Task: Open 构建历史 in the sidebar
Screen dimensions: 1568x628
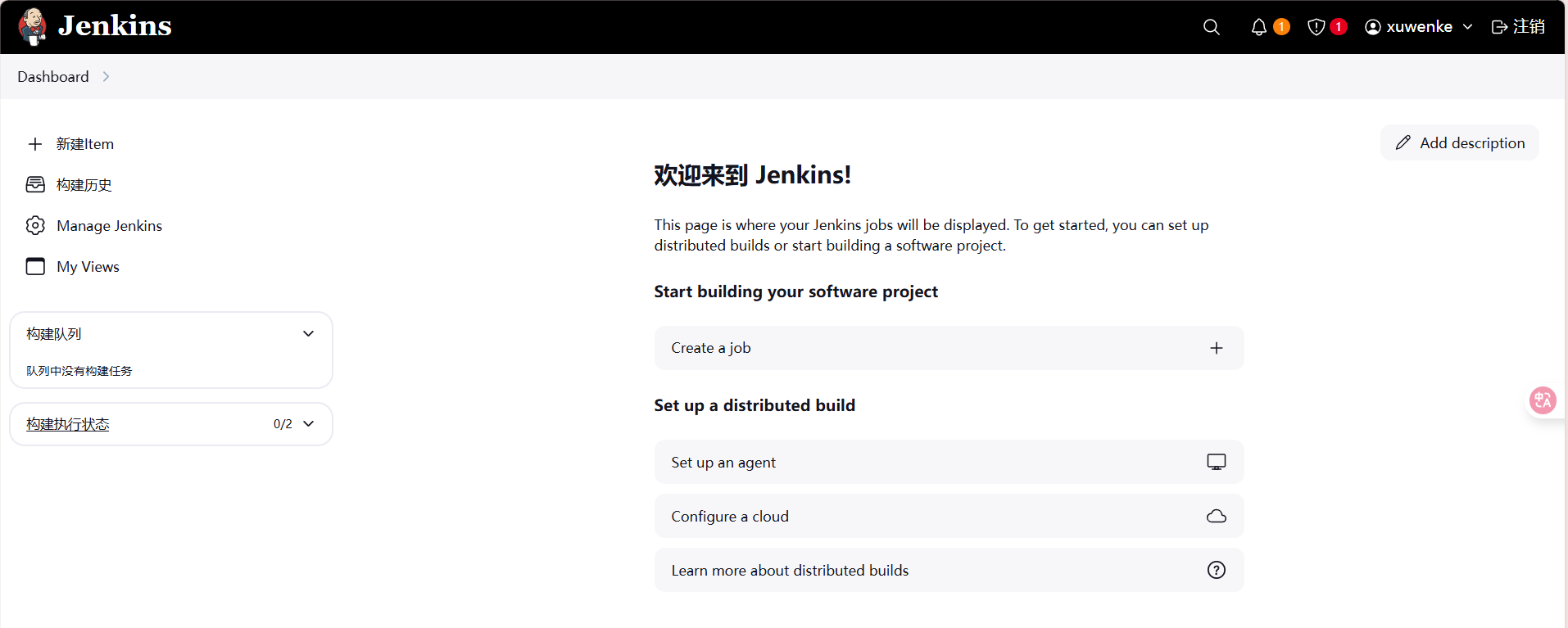Action: coord(84,185)
